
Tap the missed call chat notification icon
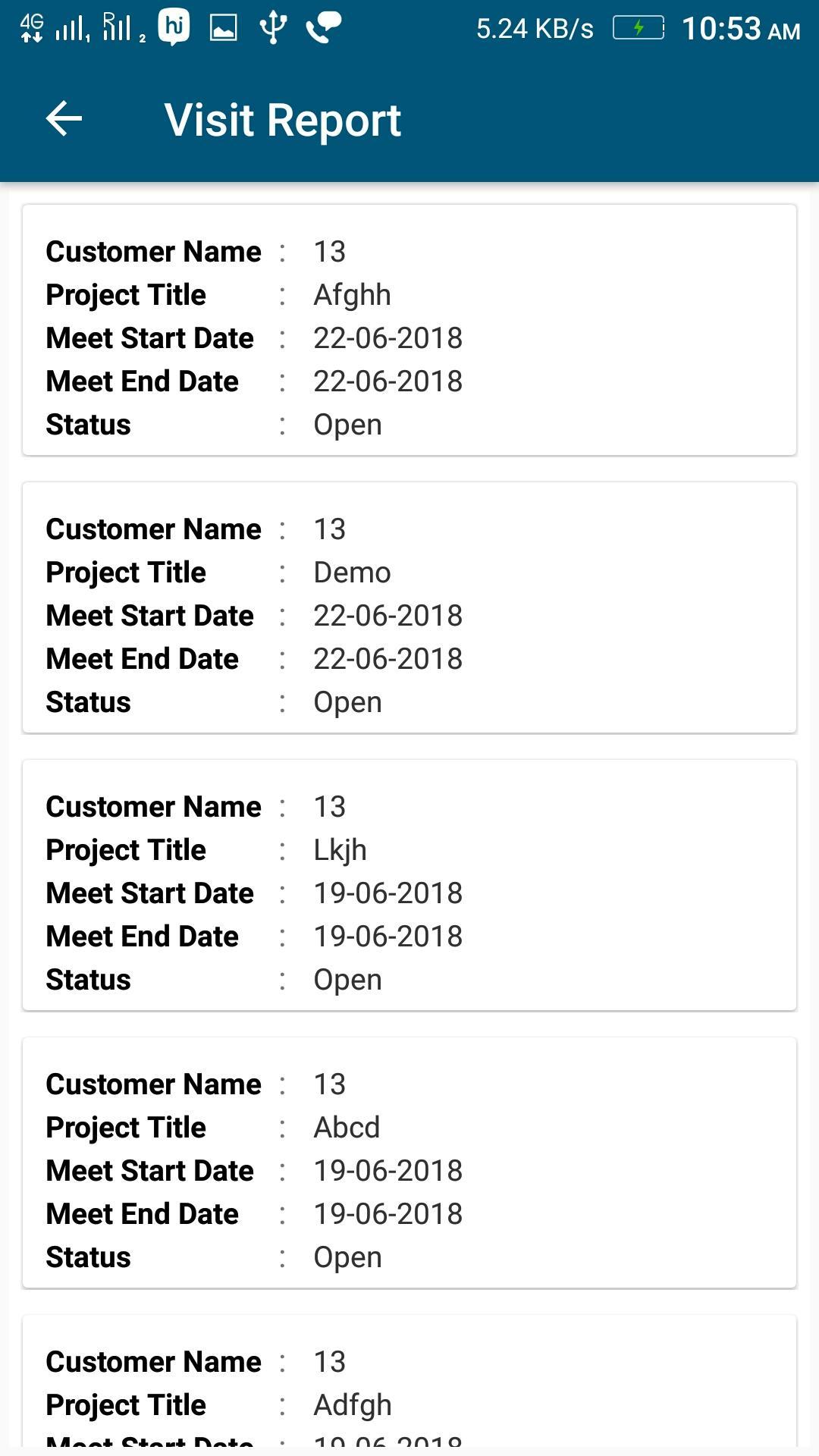coord(324,29)
